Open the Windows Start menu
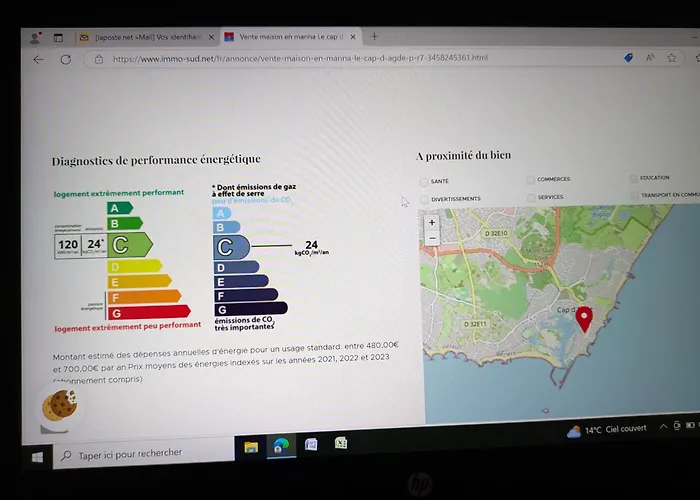700x500 pixels. click(x=38, y=457)
